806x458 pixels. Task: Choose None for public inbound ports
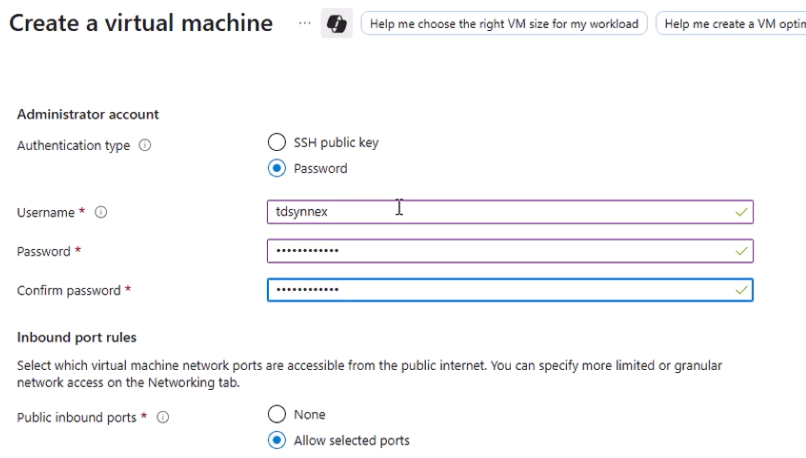click(277, 414)
